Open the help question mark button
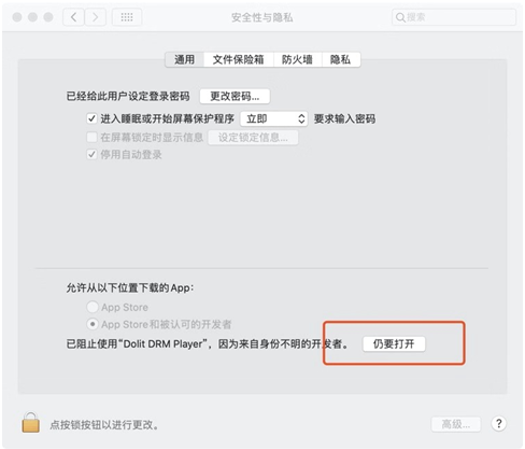The height and width of the screenshot is (449, 525). click(499, 424)
